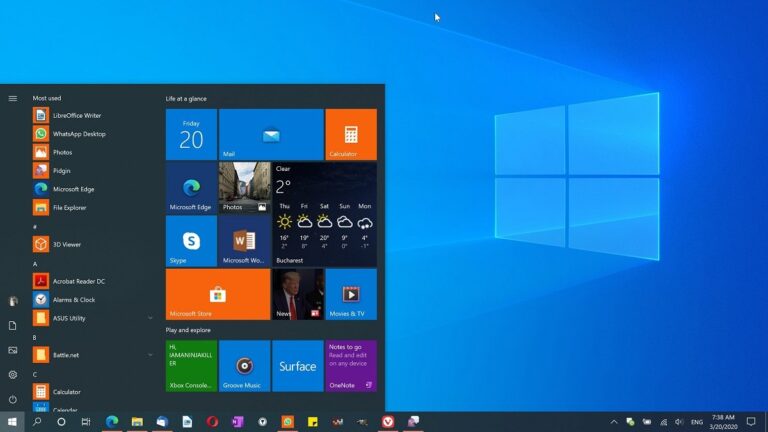Image resolution: width=768 pixels, height=432 pixels.
Task: Open the clock showing 7:38 AM
Action: click(x=723, y=422)
